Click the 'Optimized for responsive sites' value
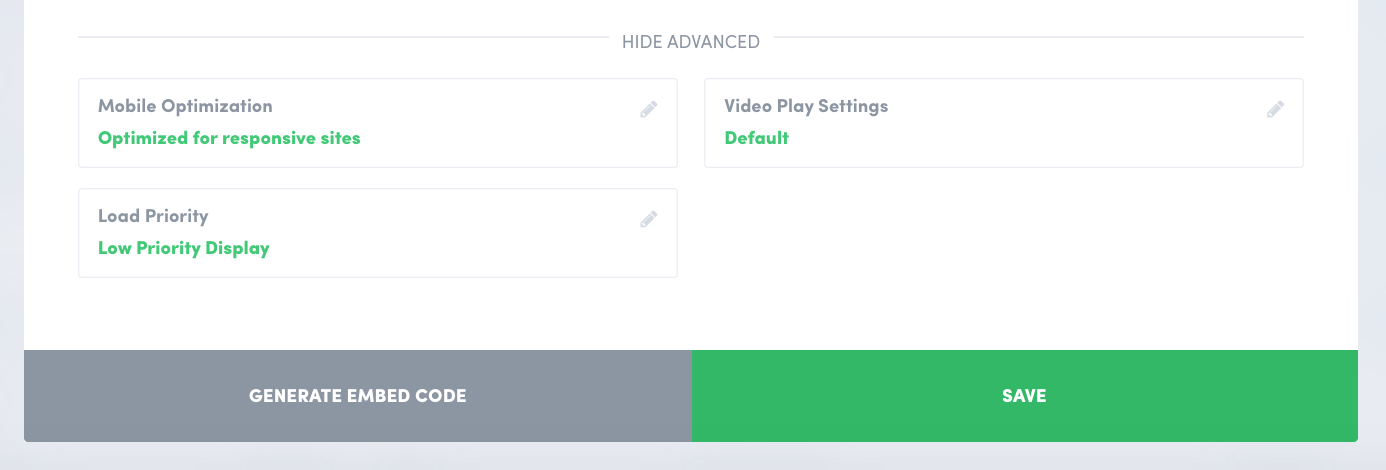 pos(229,138)
